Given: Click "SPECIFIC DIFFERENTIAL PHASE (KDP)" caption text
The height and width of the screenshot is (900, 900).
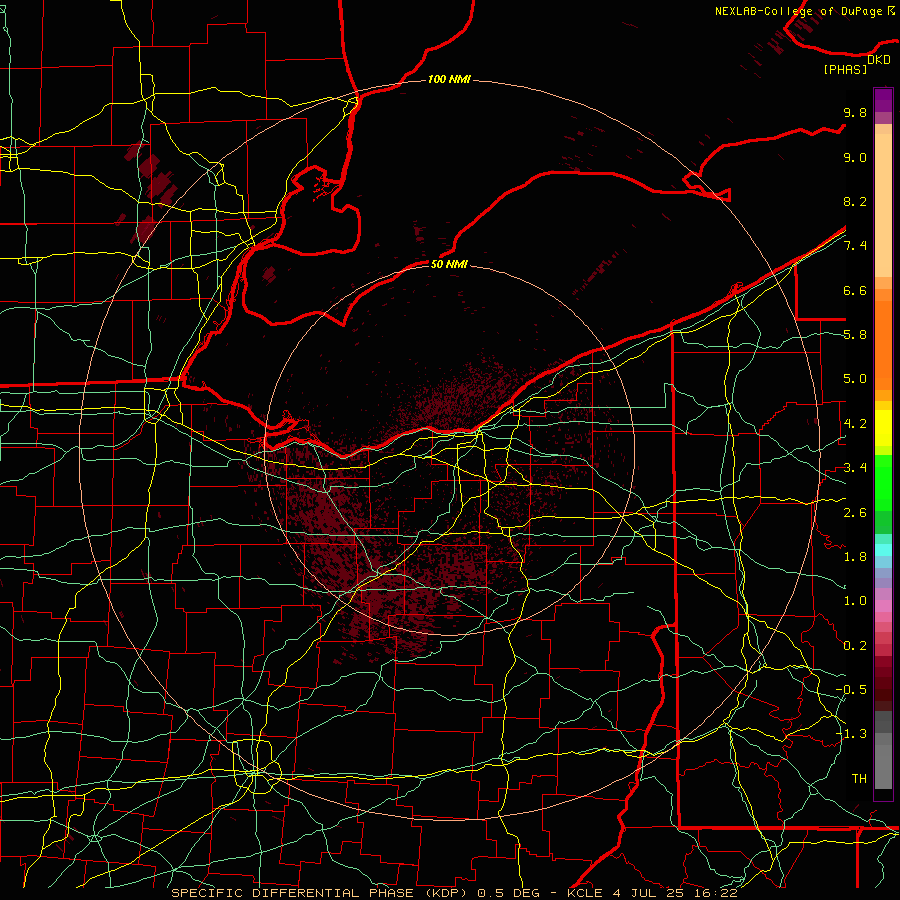Looking at the screenshot, I should coord(319,893).
